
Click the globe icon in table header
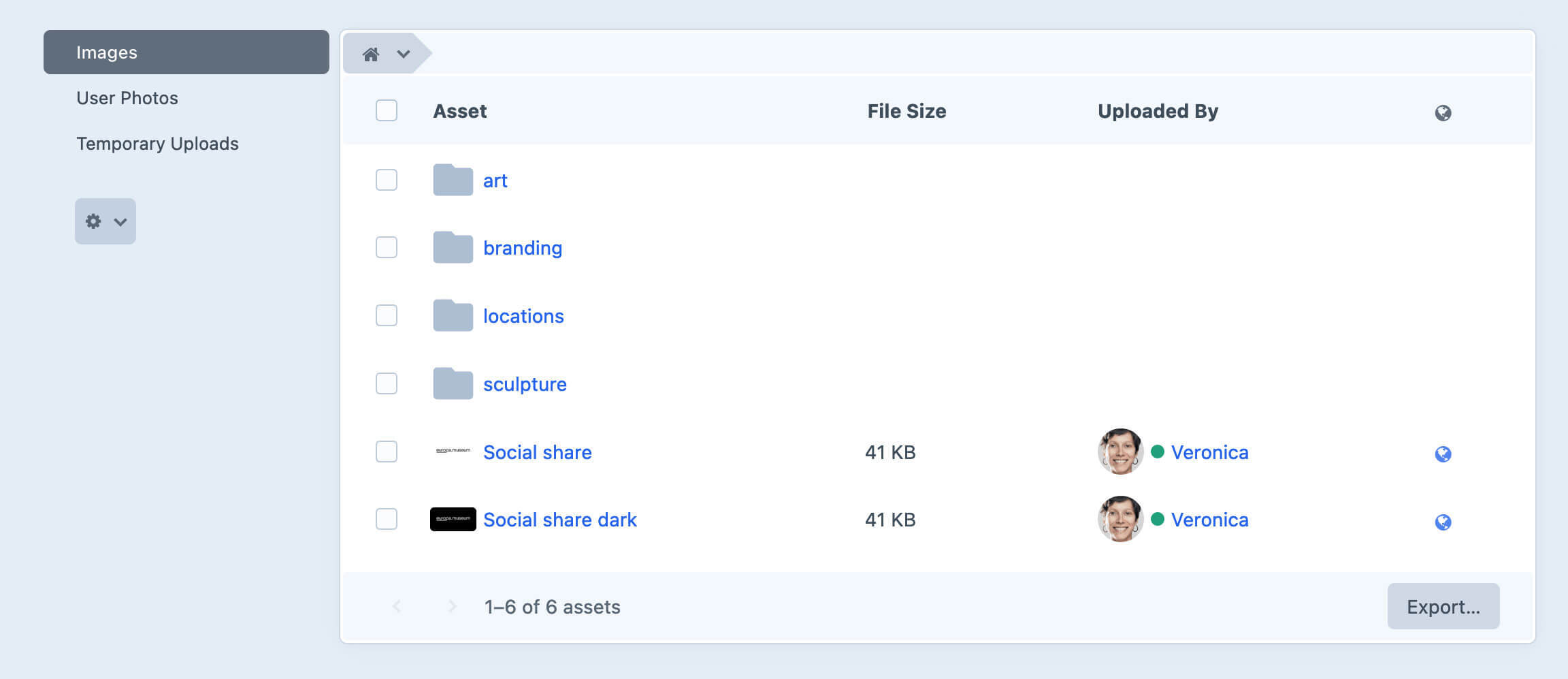1443,113
